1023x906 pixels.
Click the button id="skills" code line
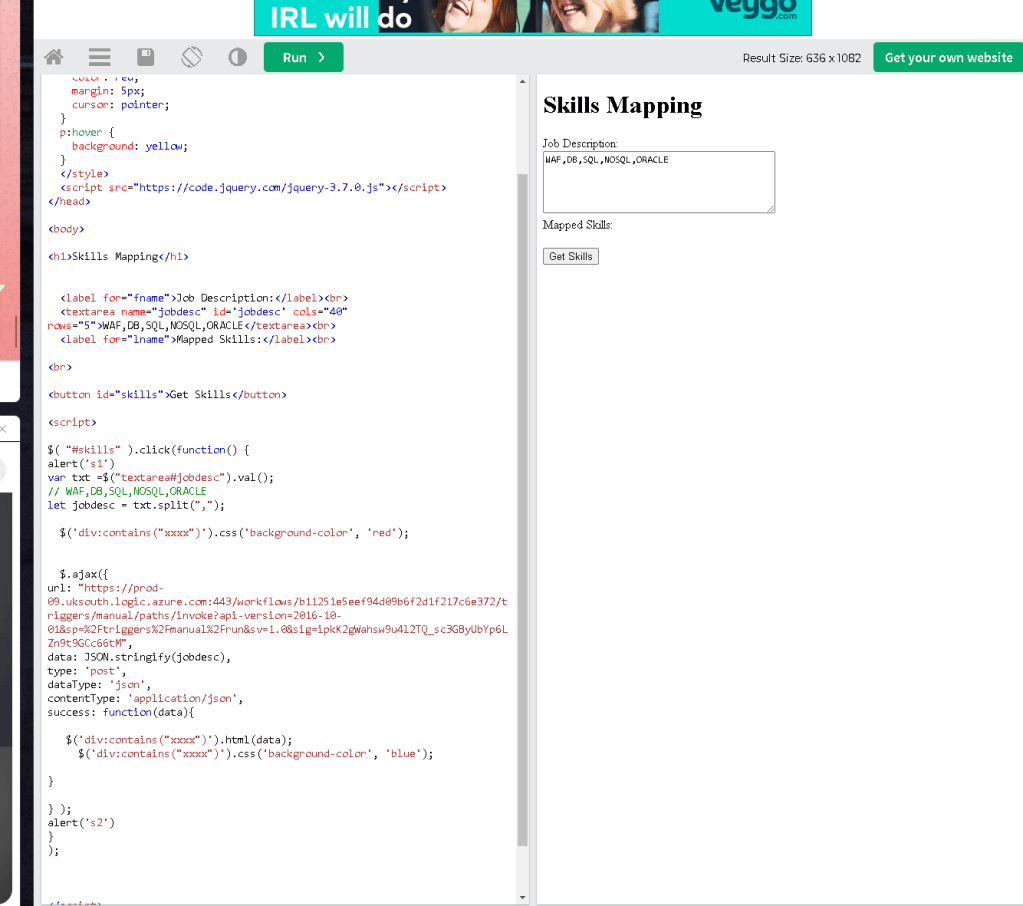[x=167, y=395]
